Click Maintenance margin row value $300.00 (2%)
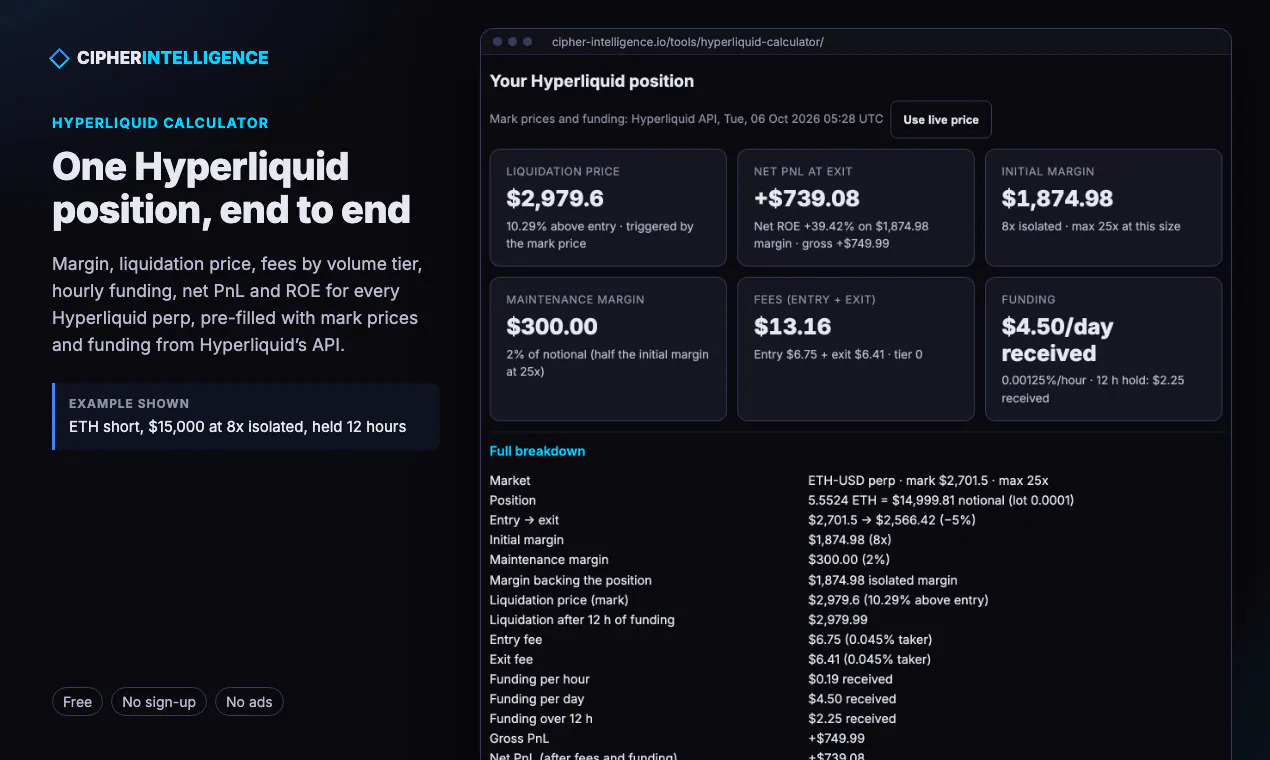This screenshot has height=760, width=1270. (x=849, y=560)
